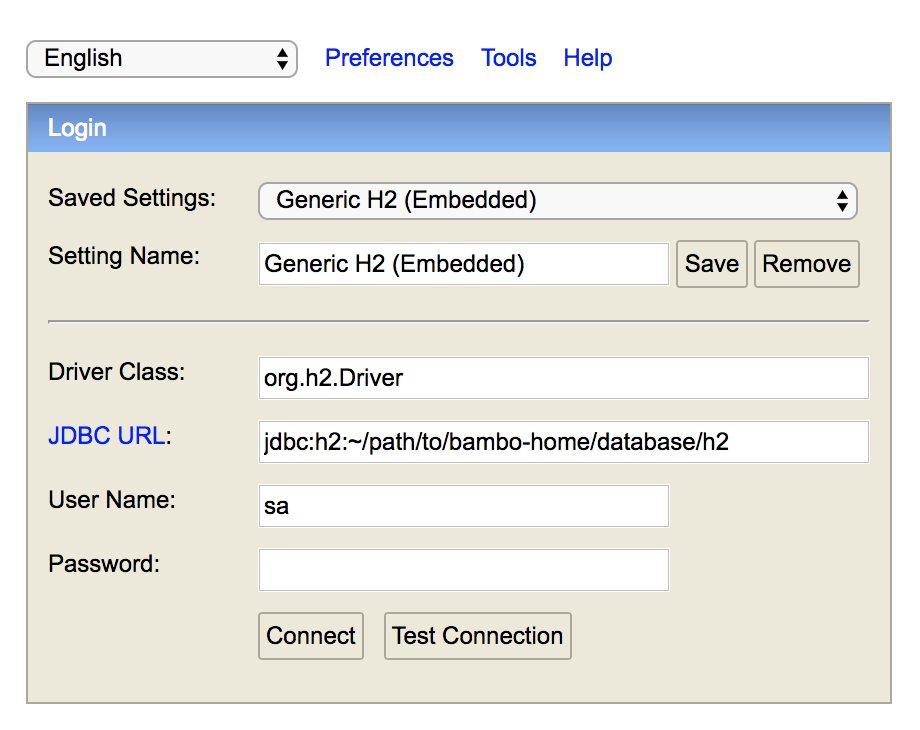Click the empty Password field

[464, 570]
